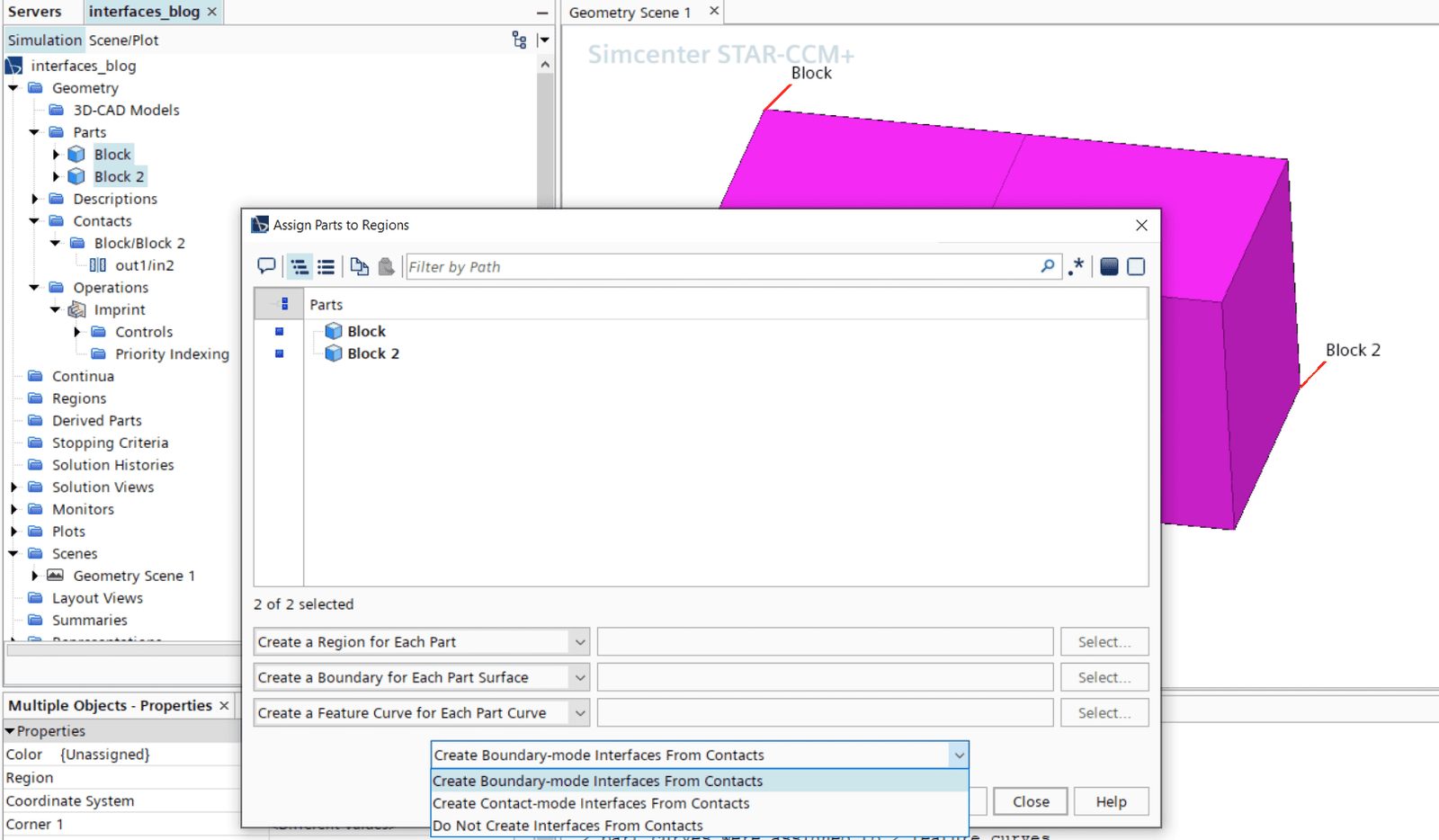Click the interfaces_blog simulation root icon
Screen dimensions: 1439x840
(14, 66)
